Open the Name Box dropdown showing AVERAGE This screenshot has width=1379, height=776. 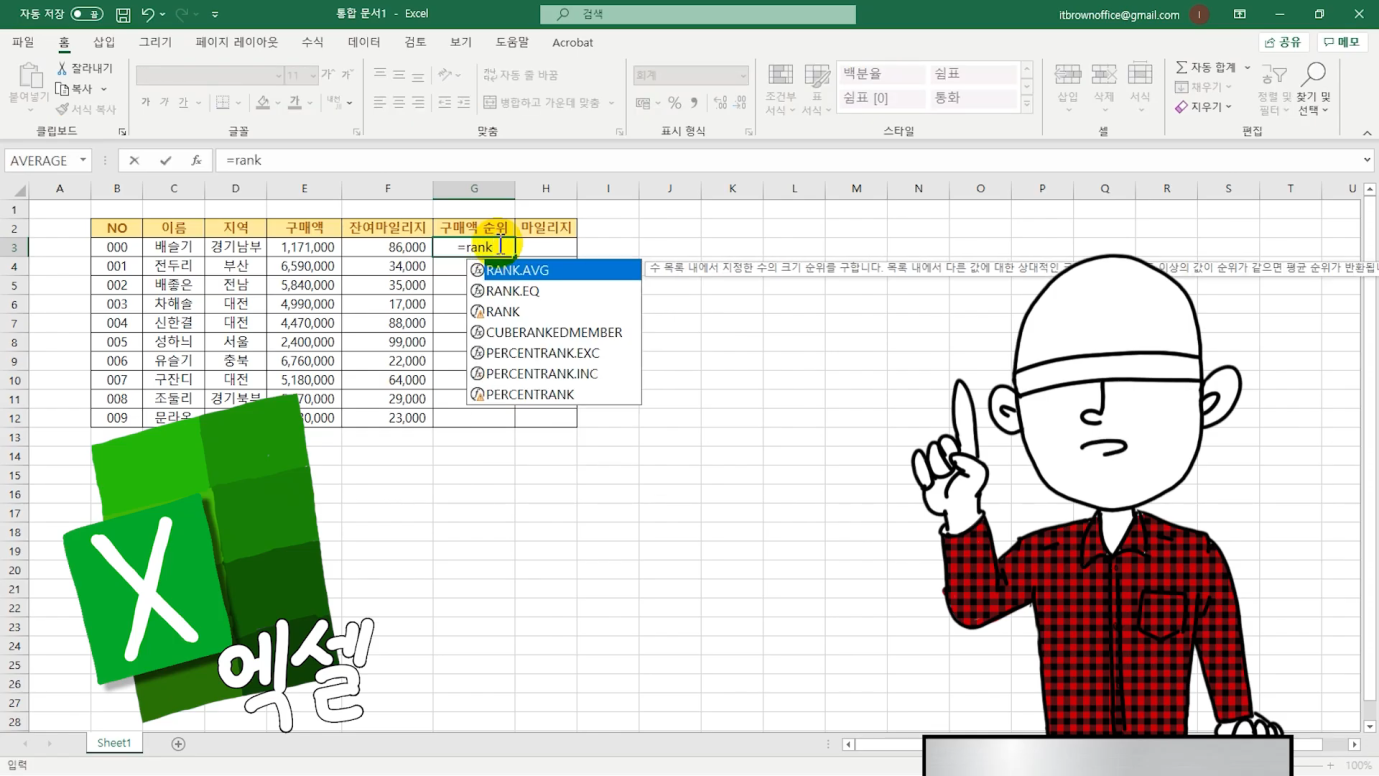83,161
